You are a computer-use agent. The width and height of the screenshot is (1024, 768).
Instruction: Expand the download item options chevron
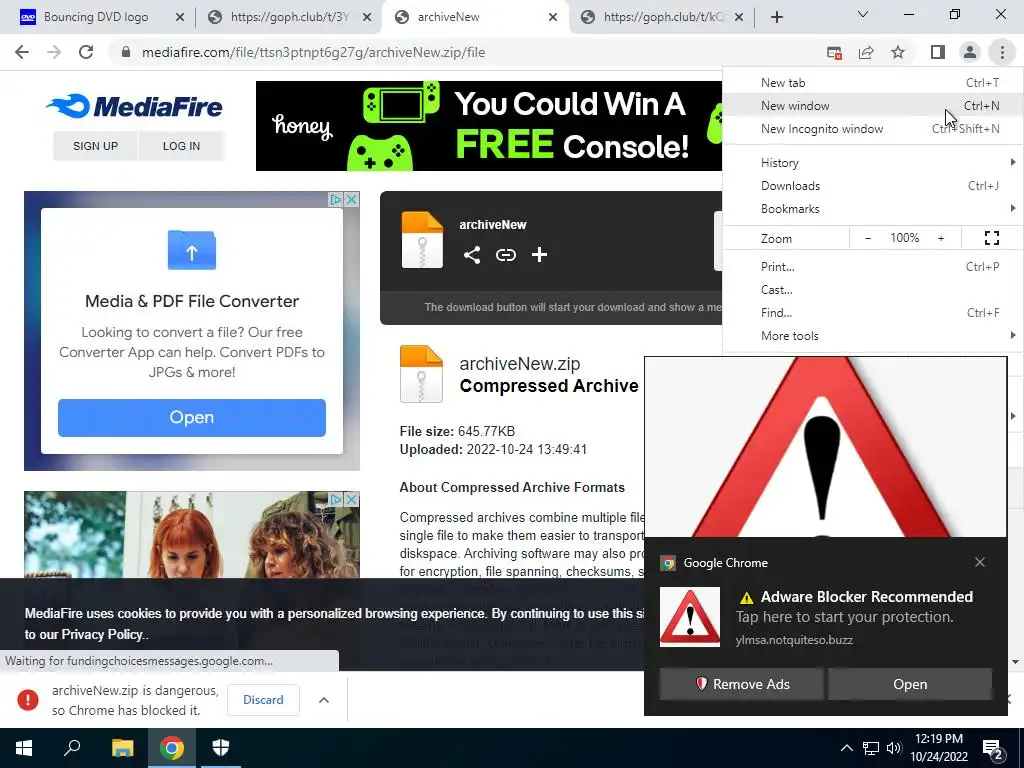click(323, 699)
